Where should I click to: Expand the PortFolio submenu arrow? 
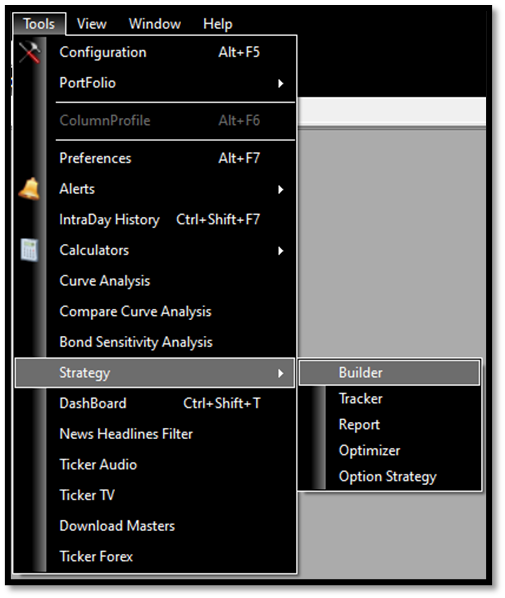coord(281,83)
